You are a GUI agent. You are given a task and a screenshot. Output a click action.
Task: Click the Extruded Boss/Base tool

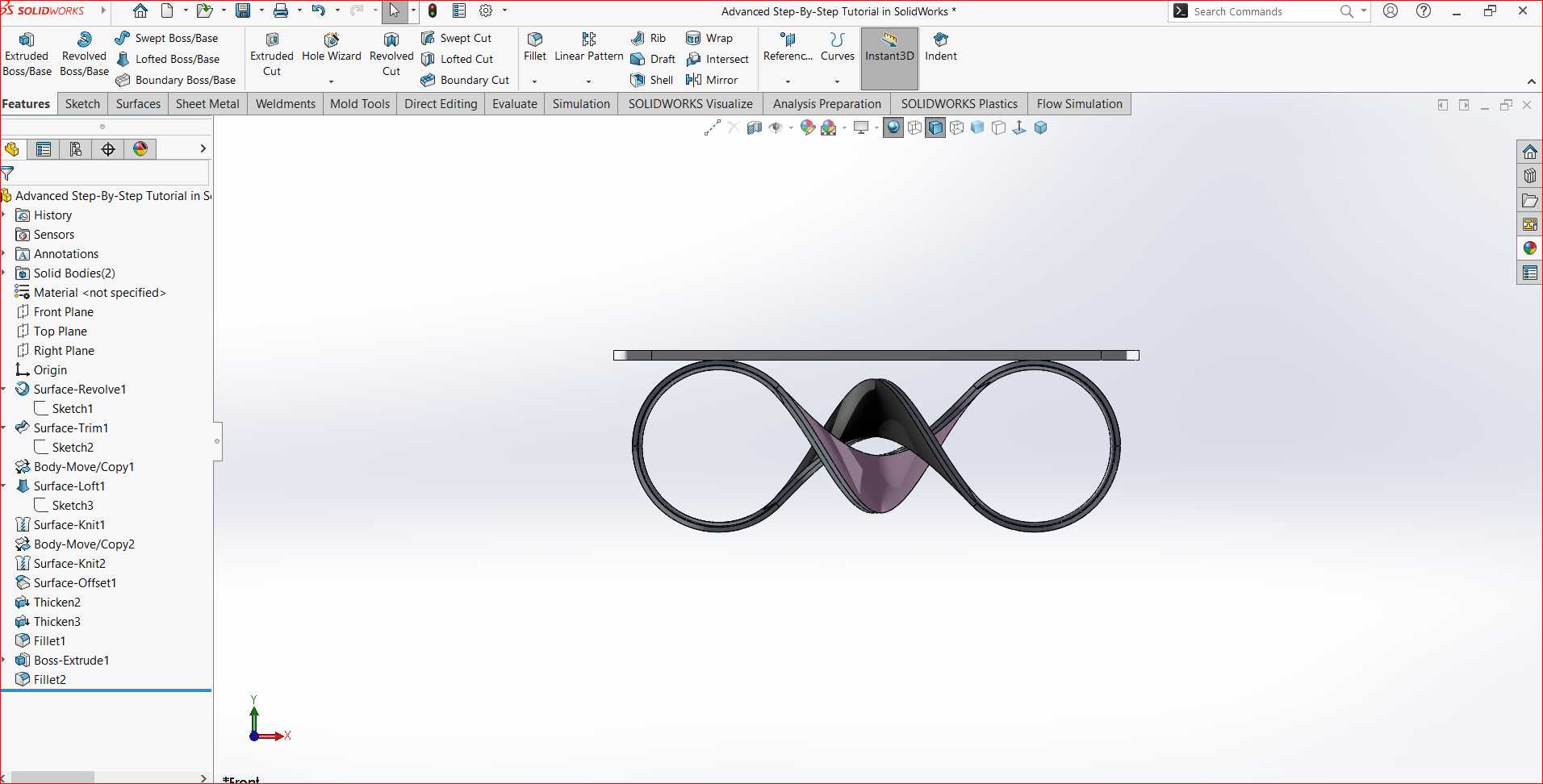click(x=27, y=55)
